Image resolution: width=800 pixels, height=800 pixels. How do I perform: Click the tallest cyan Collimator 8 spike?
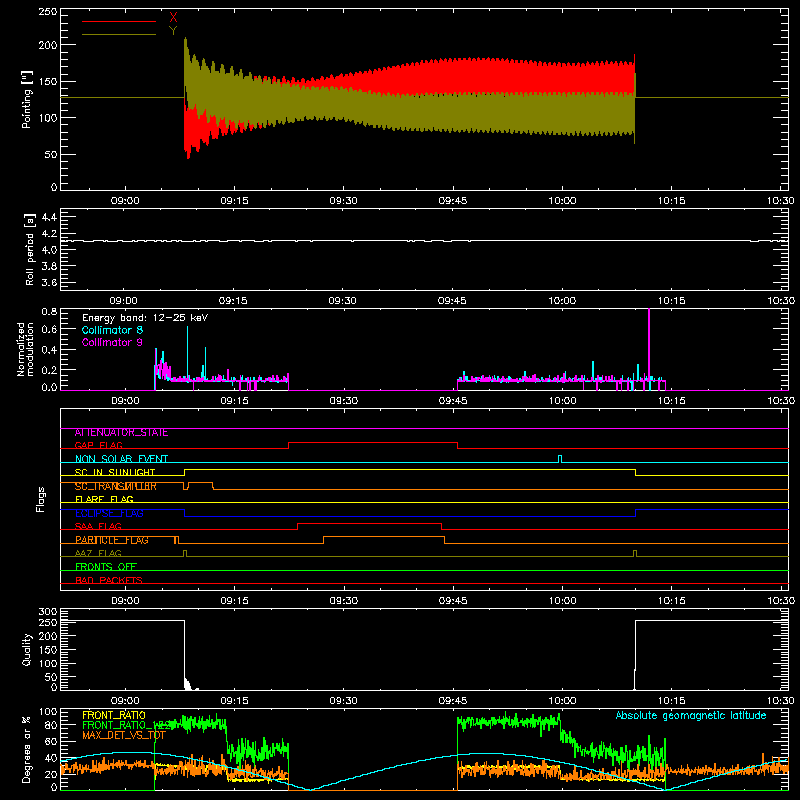coord(187,352)
